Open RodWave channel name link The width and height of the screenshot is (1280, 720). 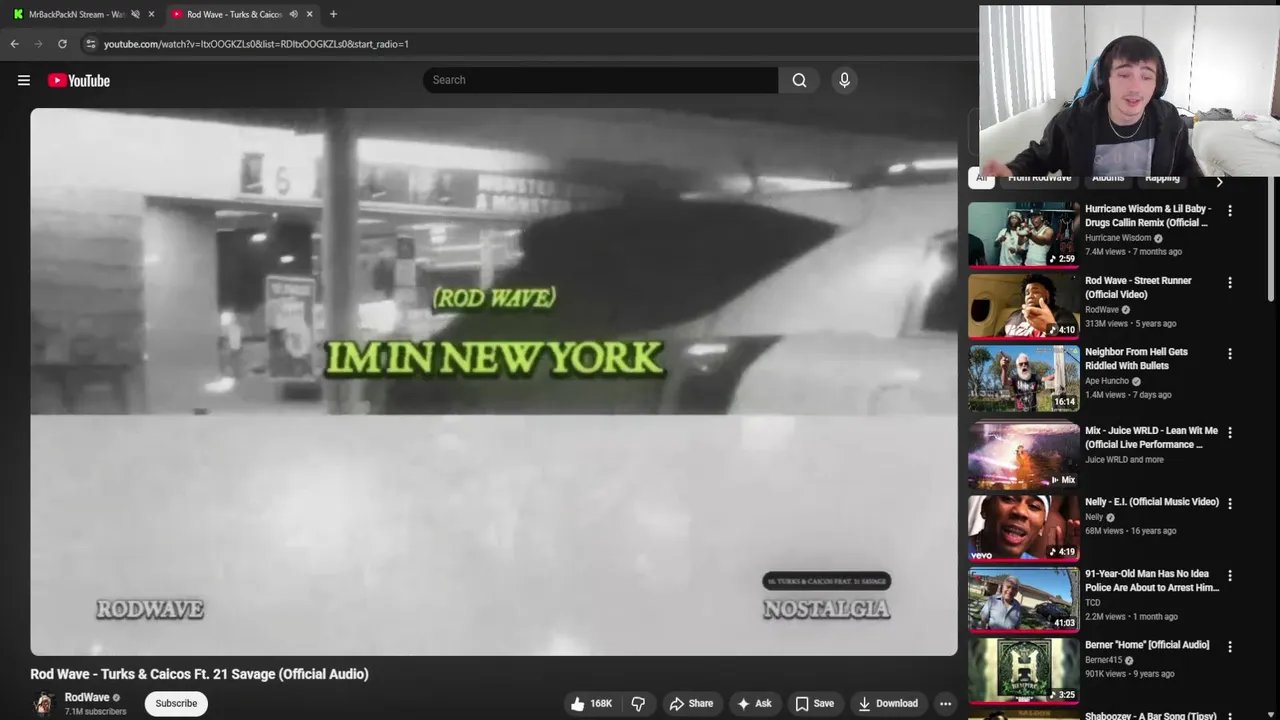pyautogui.click(x=87, y=697)
